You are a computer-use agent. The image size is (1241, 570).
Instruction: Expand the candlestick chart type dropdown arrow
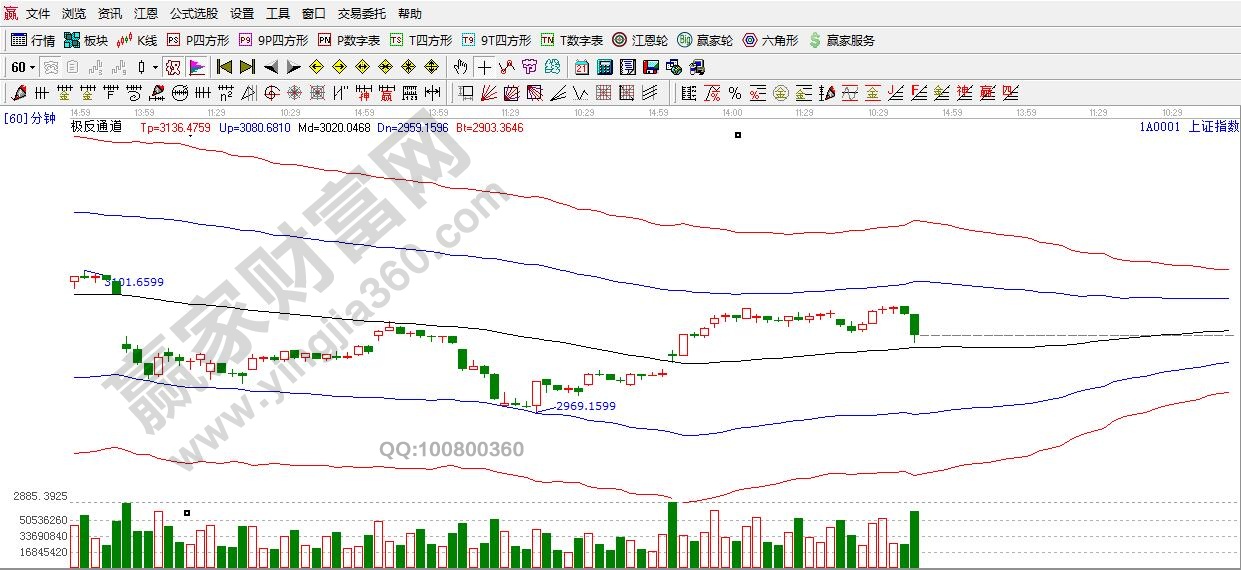pyautogui.click(x=155, y=67)
